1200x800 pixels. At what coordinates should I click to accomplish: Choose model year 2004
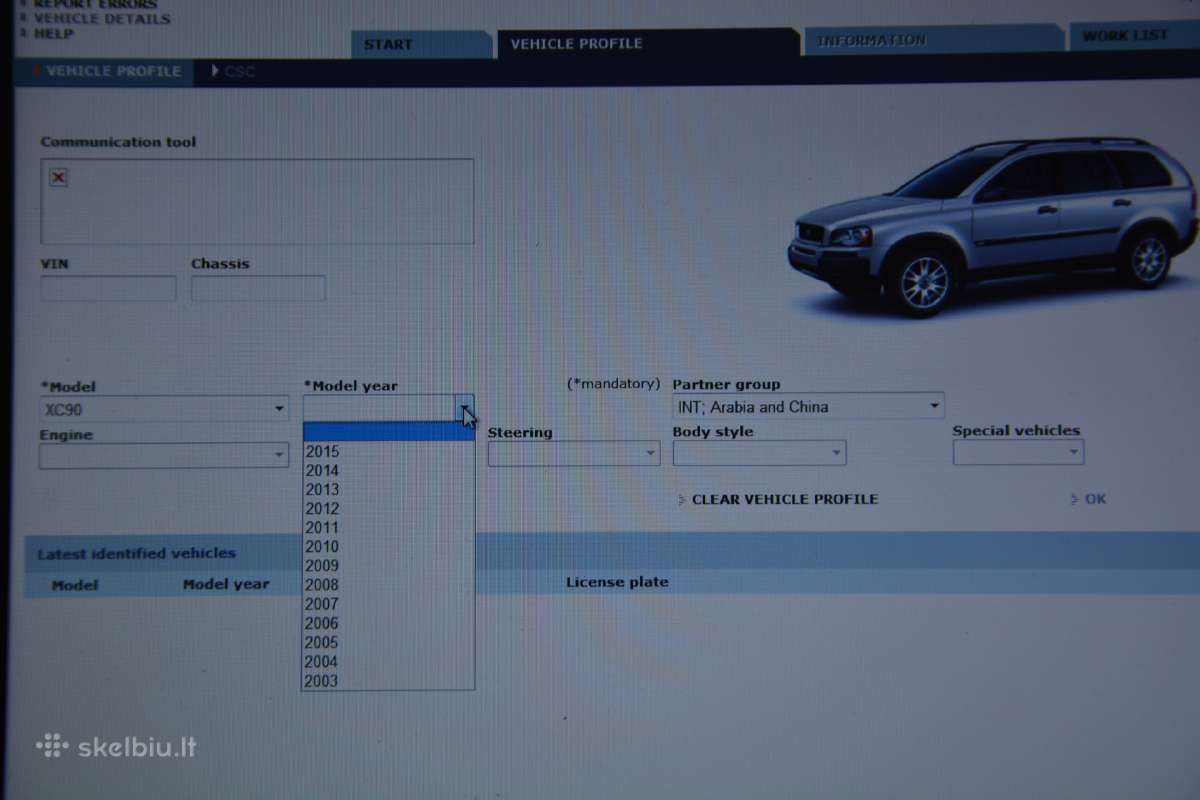pyautogui.click(x=388, y=662)
